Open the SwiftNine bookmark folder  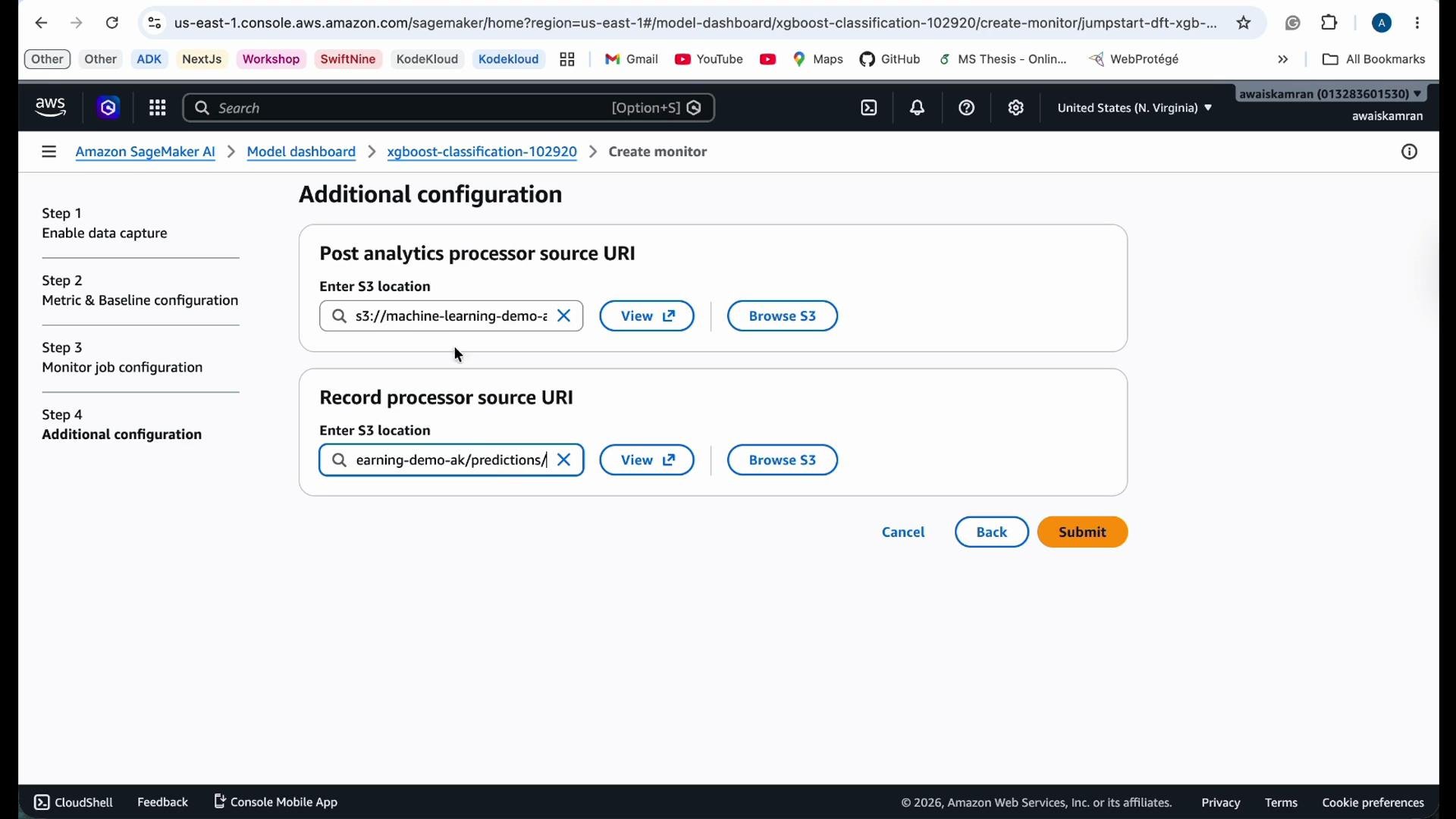[x=348, y=60]
